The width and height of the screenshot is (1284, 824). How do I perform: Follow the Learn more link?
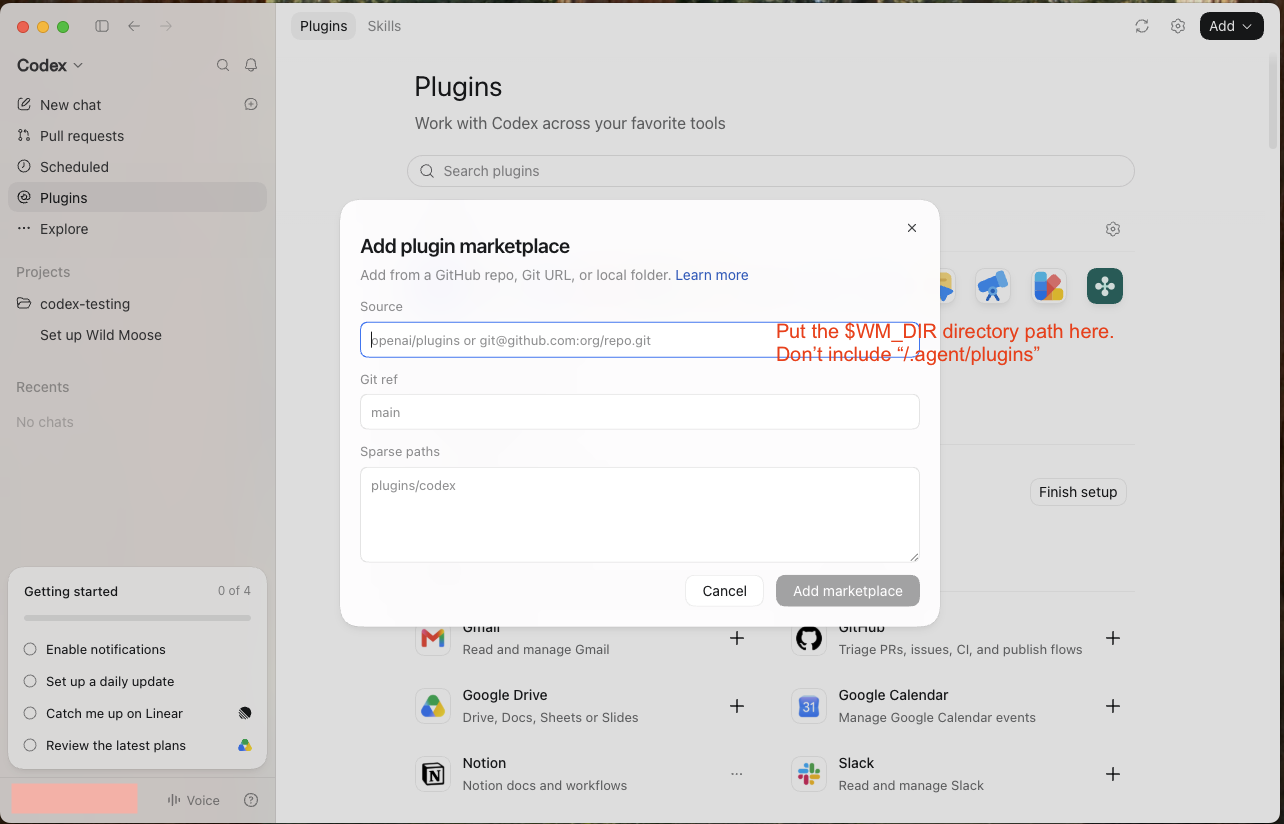click(712, 275)
